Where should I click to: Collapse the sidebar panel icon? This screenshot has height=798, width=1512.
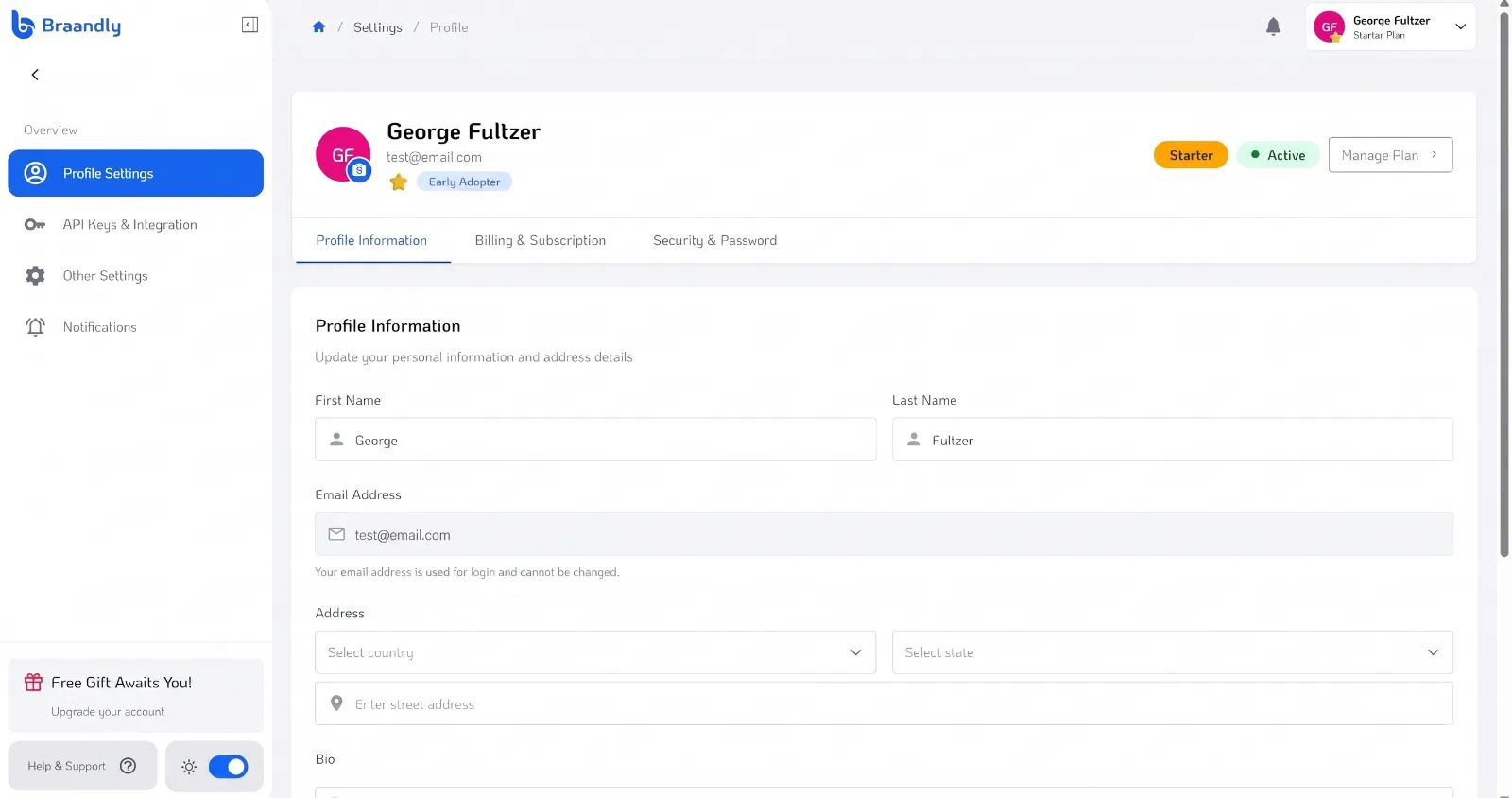pos(249,25)
